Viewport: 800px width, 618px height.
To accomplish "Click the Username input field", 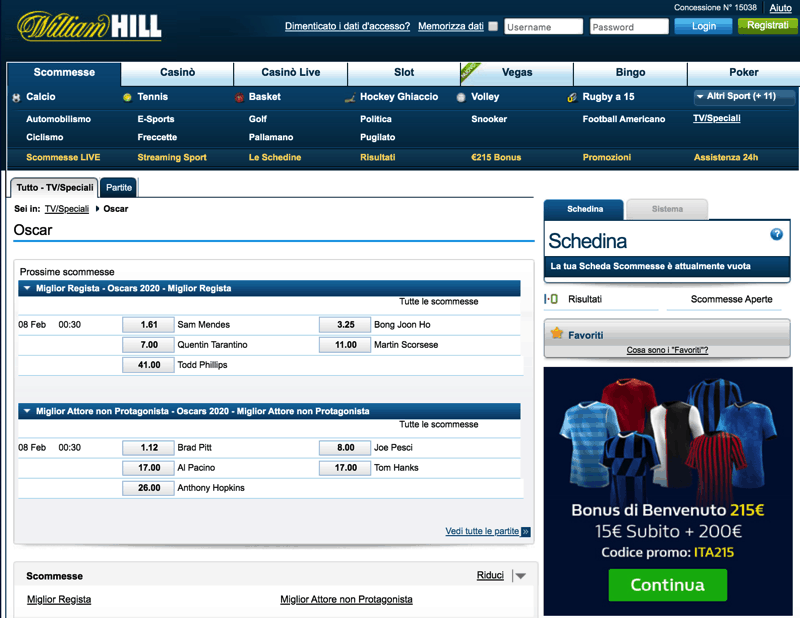I will point(543,27).
